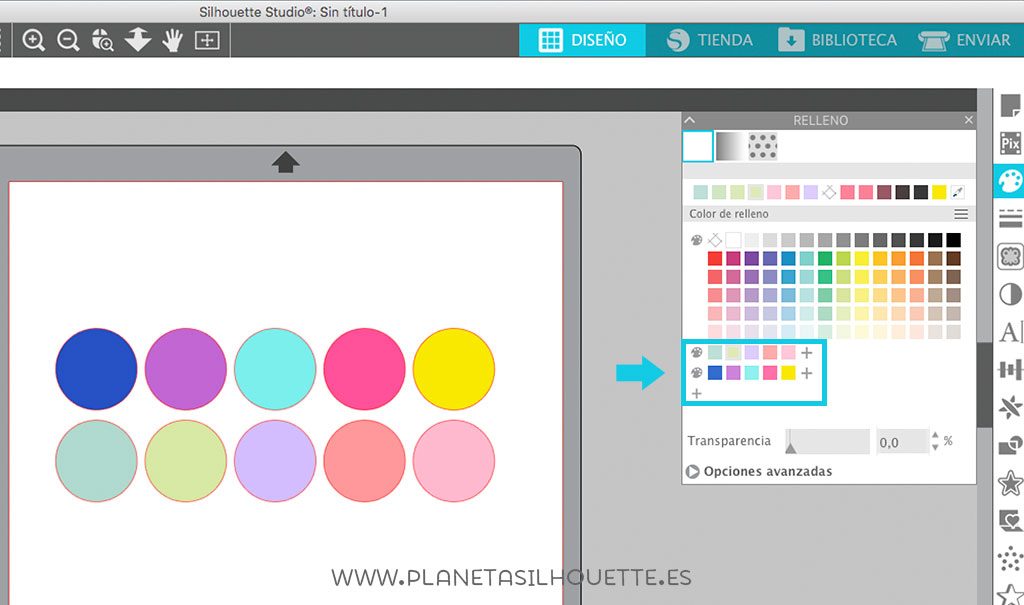Screen dimensions: 1024x605
Task: Click the Fill palette panel icon
Action: click(x=1010, y=181)
